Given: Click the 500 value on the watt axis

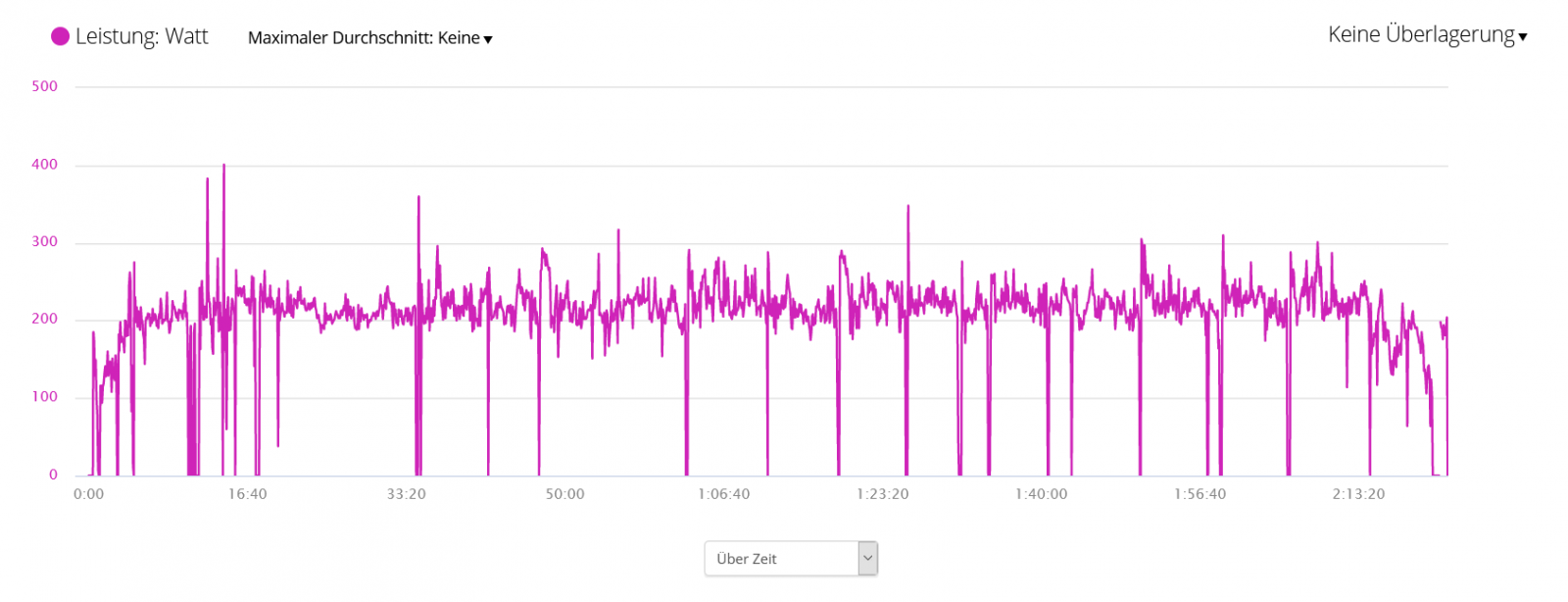Looking at the screenshot, I should [44, 86].
